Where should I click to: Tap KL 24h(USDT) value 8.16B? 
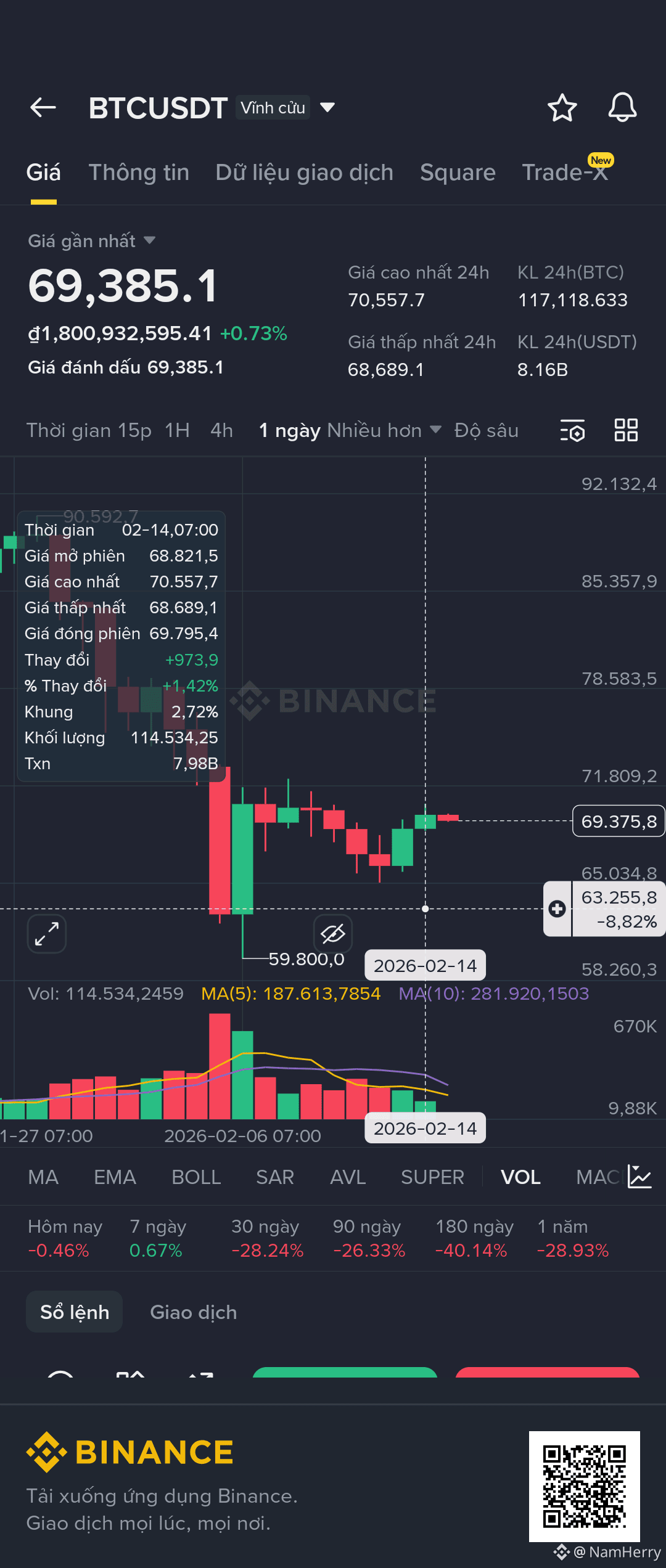coord(543,370)
